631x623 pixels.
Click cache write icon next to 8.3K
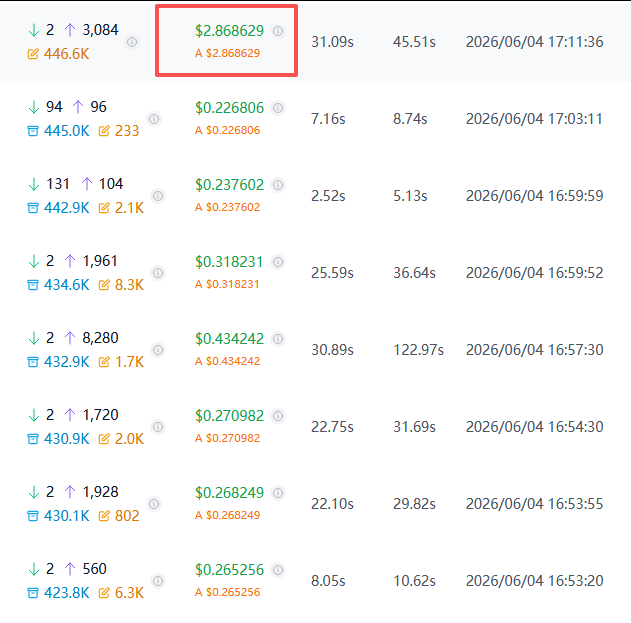[104, 285]
